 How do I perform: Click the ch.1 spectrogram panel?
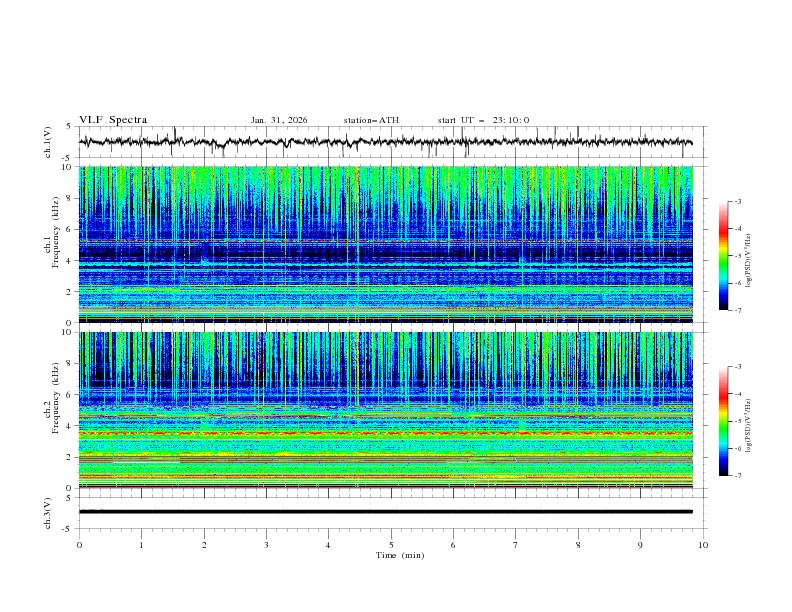[x=390, y=245]
